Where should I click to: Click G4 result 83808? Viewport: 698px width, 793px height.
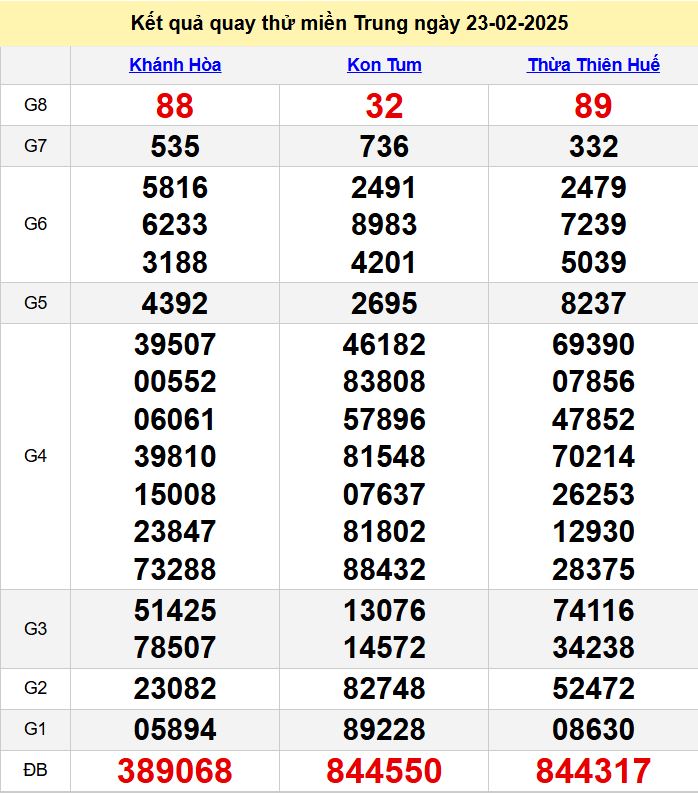[384, 381]
